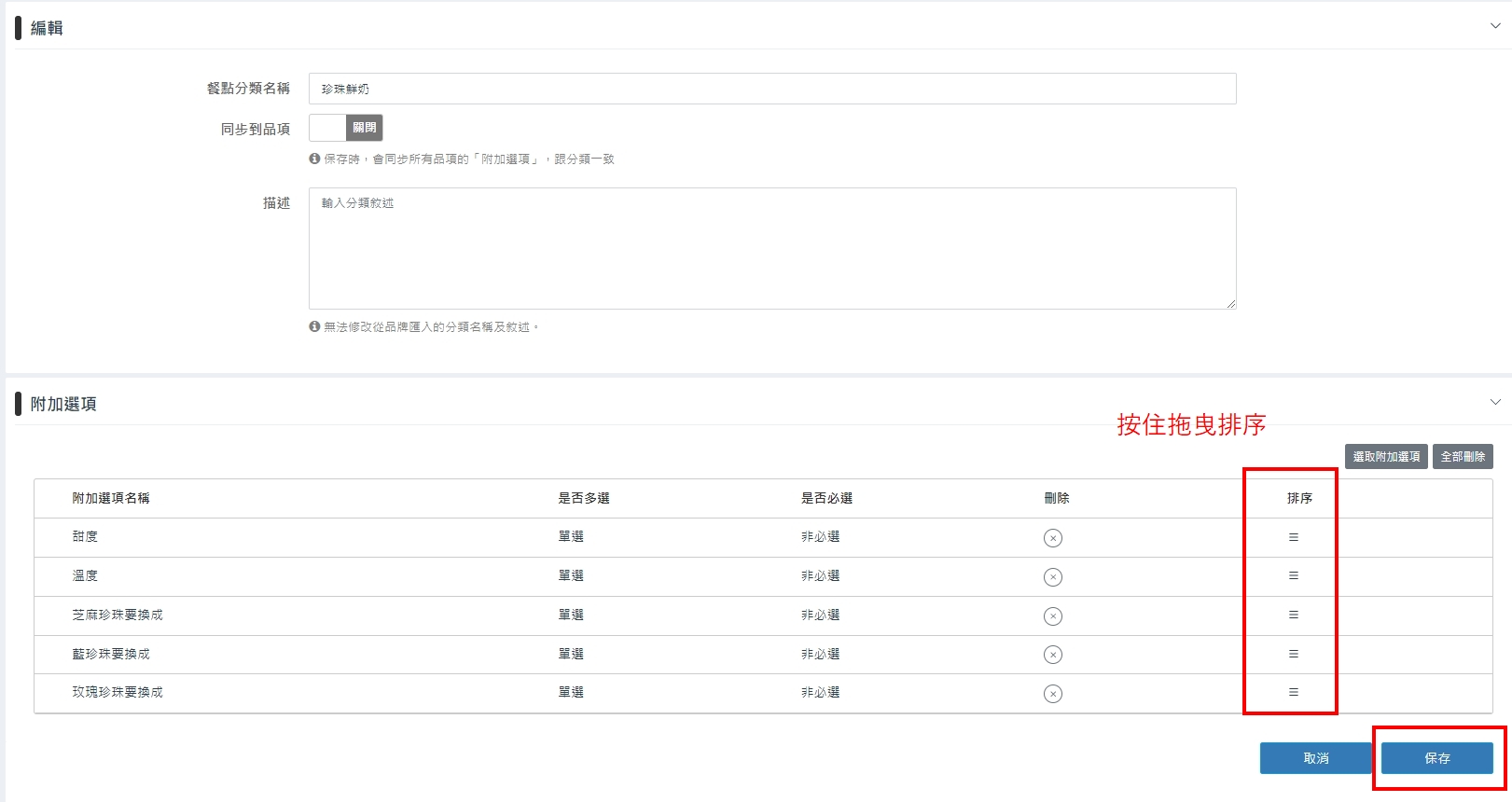Click into the 描述 textarea

click(771, 248)
